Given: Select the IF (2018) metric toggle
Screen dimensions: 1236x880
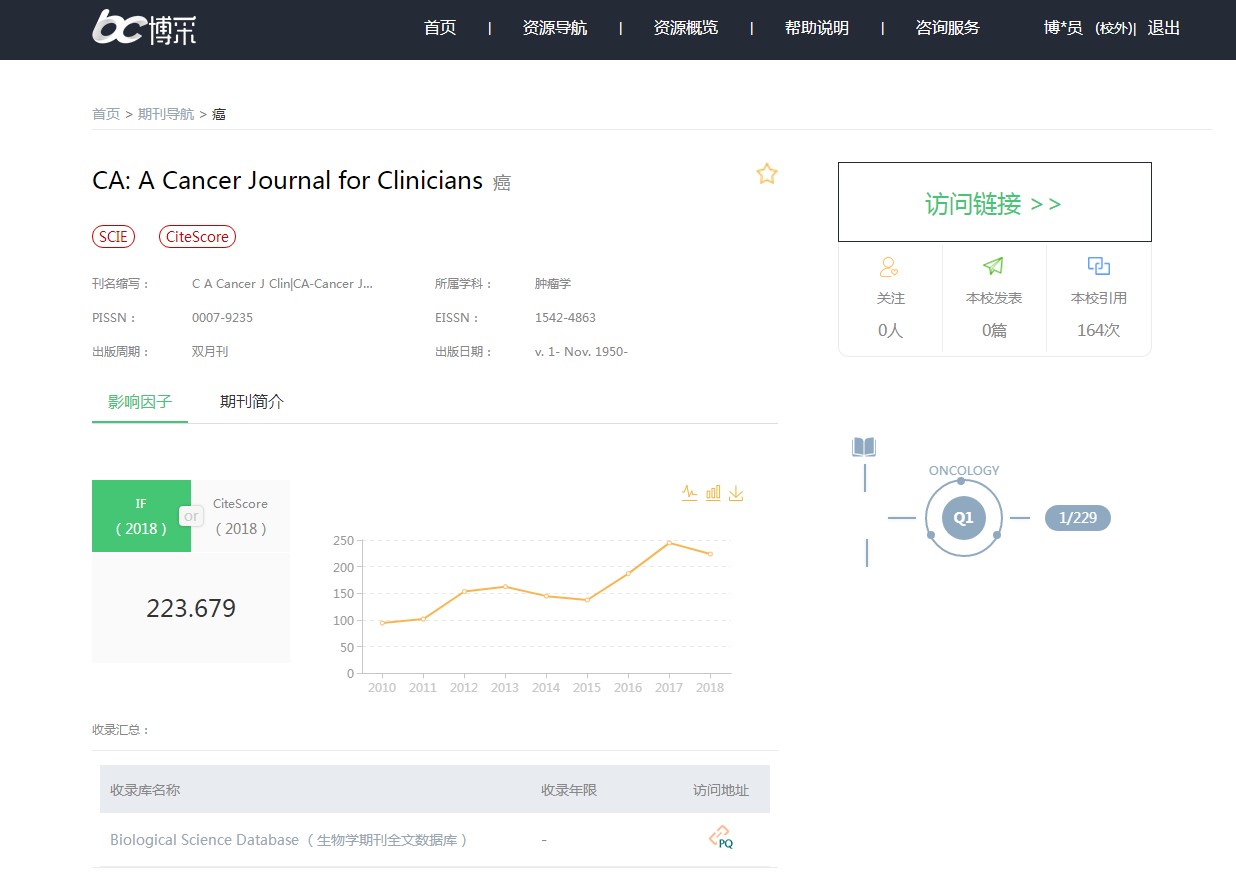Looking at the screenshot, I should [x=141, y=516].
